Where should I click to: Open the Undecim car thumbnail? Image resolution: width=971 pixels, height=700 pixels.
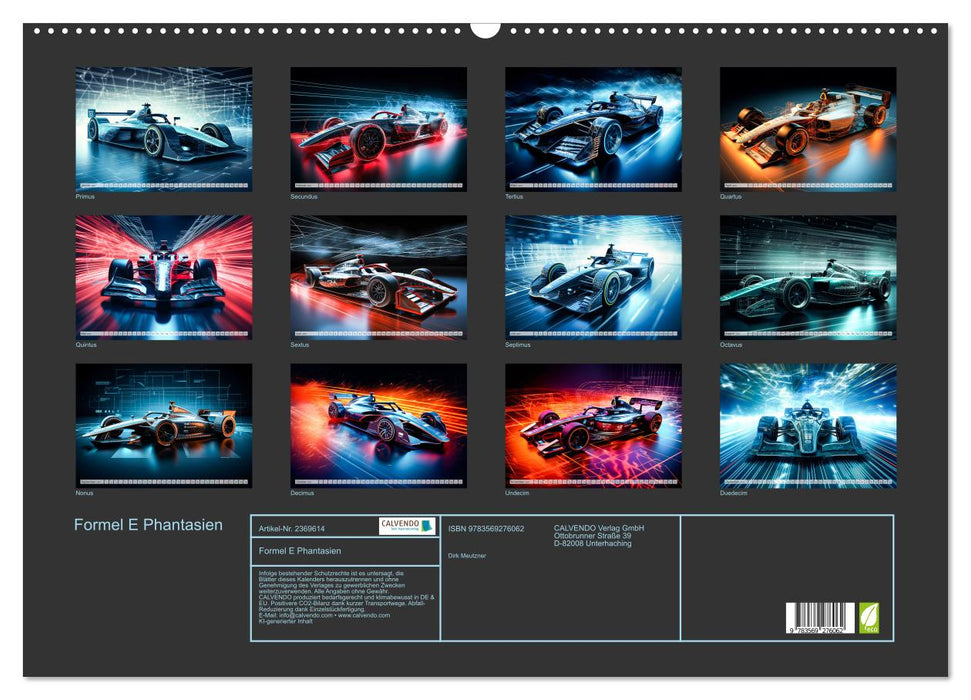(593, 426)
